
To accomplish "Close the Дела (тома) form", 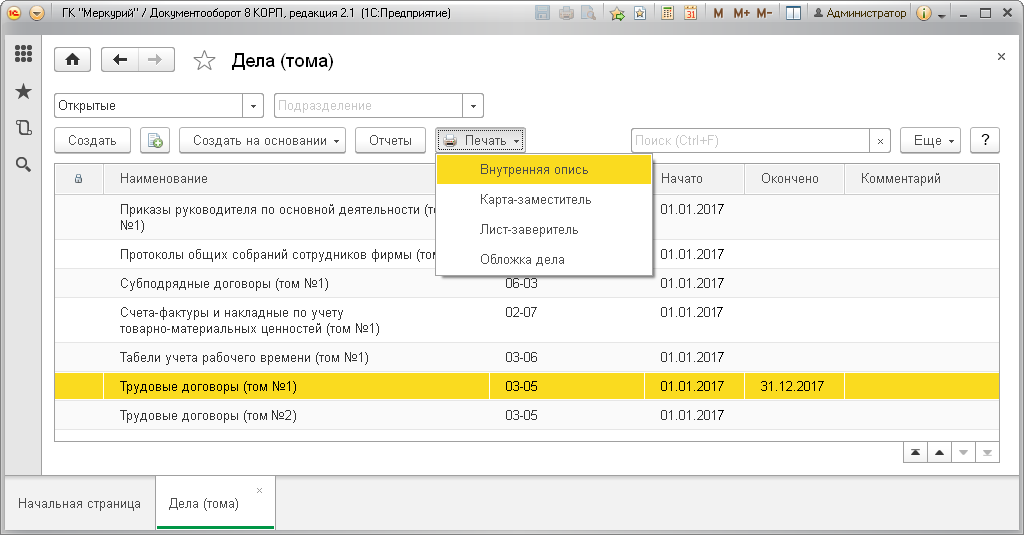I will point(1001,57).
